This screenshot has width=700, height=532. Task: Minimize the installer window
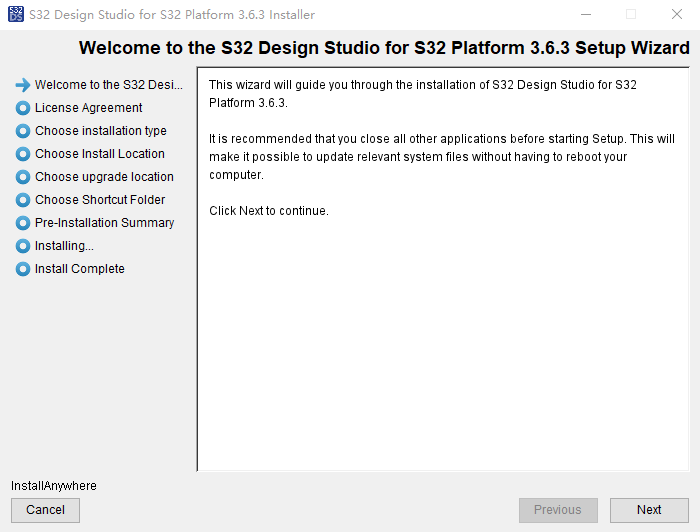point(586,14)
